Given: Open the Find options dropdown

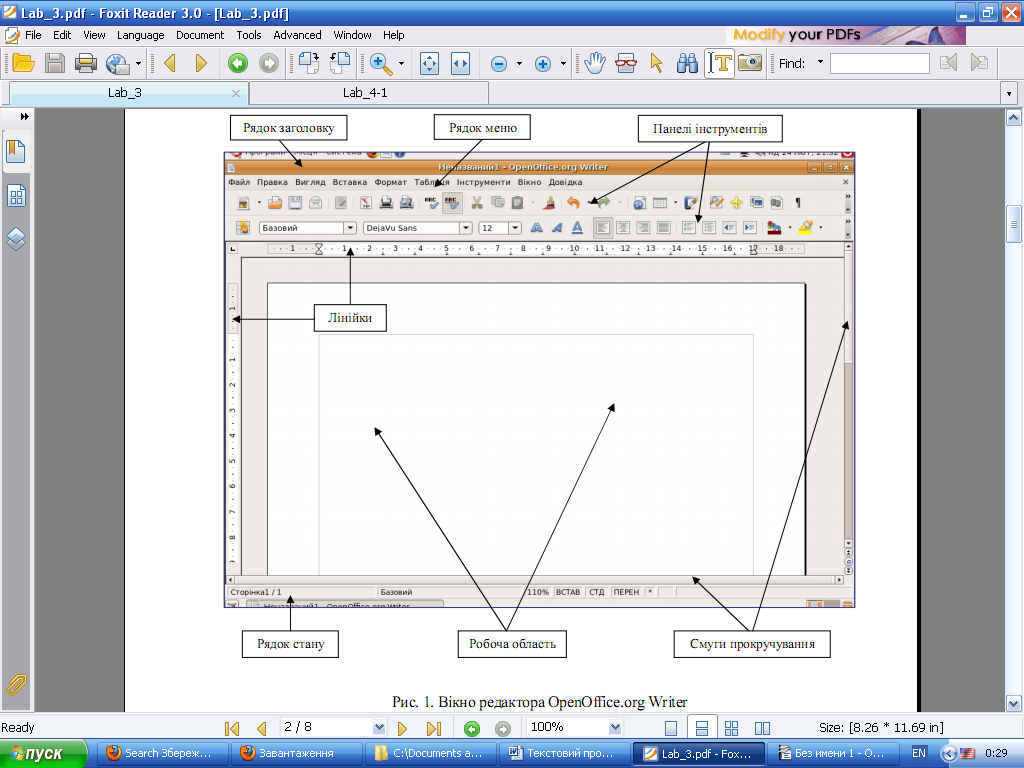Looking at the screenshot, I should click(x=820, y=63).
